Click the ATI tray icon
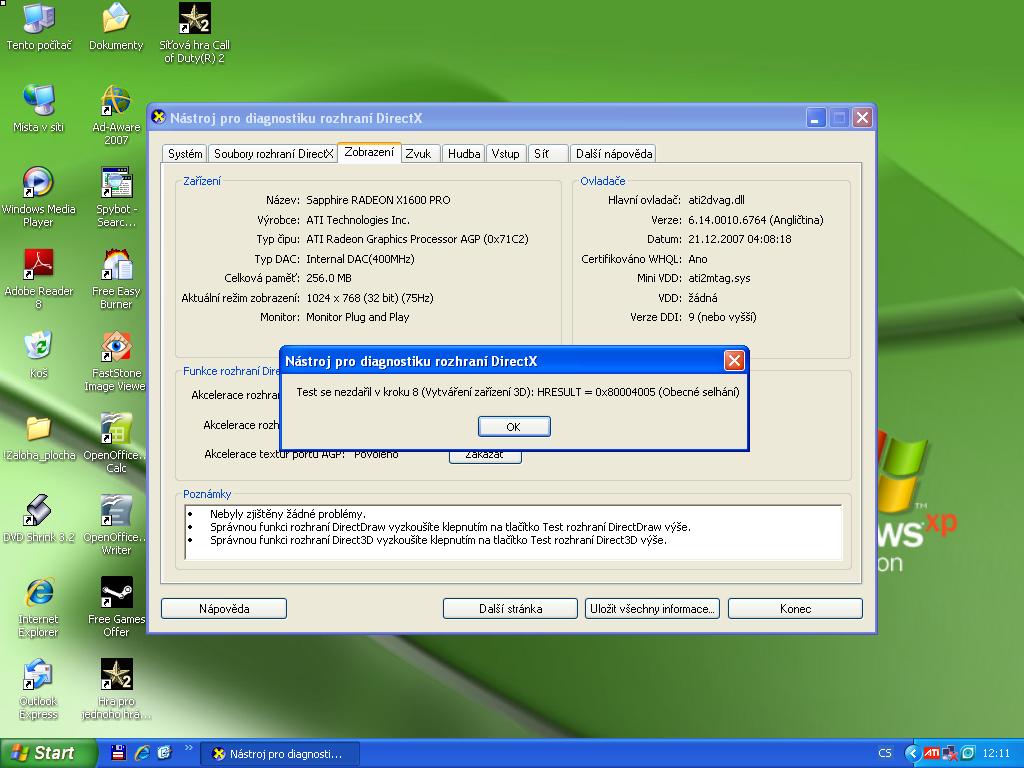This screenshot has height=768, width=1024. 932,753
